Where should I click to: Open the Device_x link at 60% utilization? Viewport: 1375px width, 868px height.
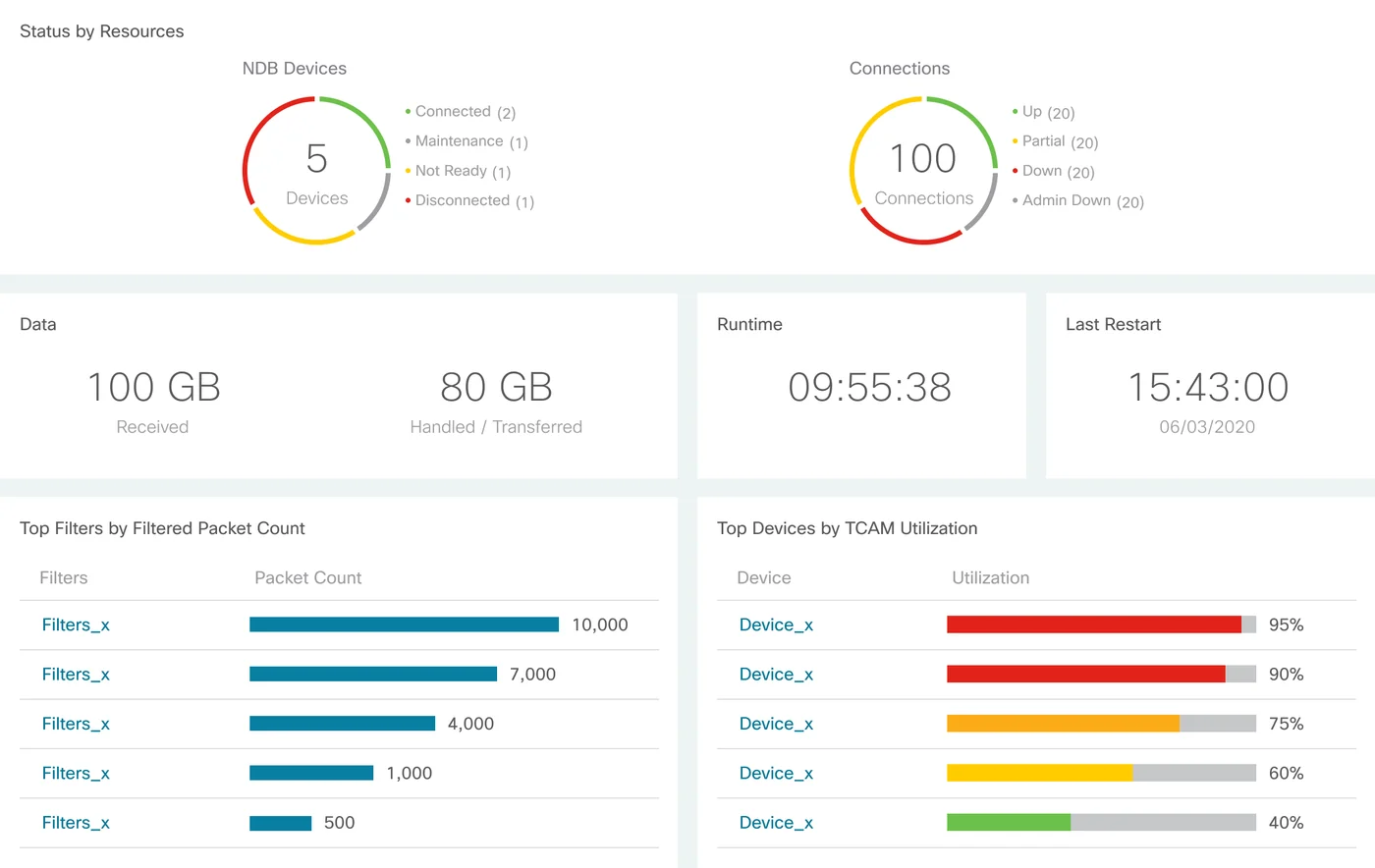click(776, 774)
